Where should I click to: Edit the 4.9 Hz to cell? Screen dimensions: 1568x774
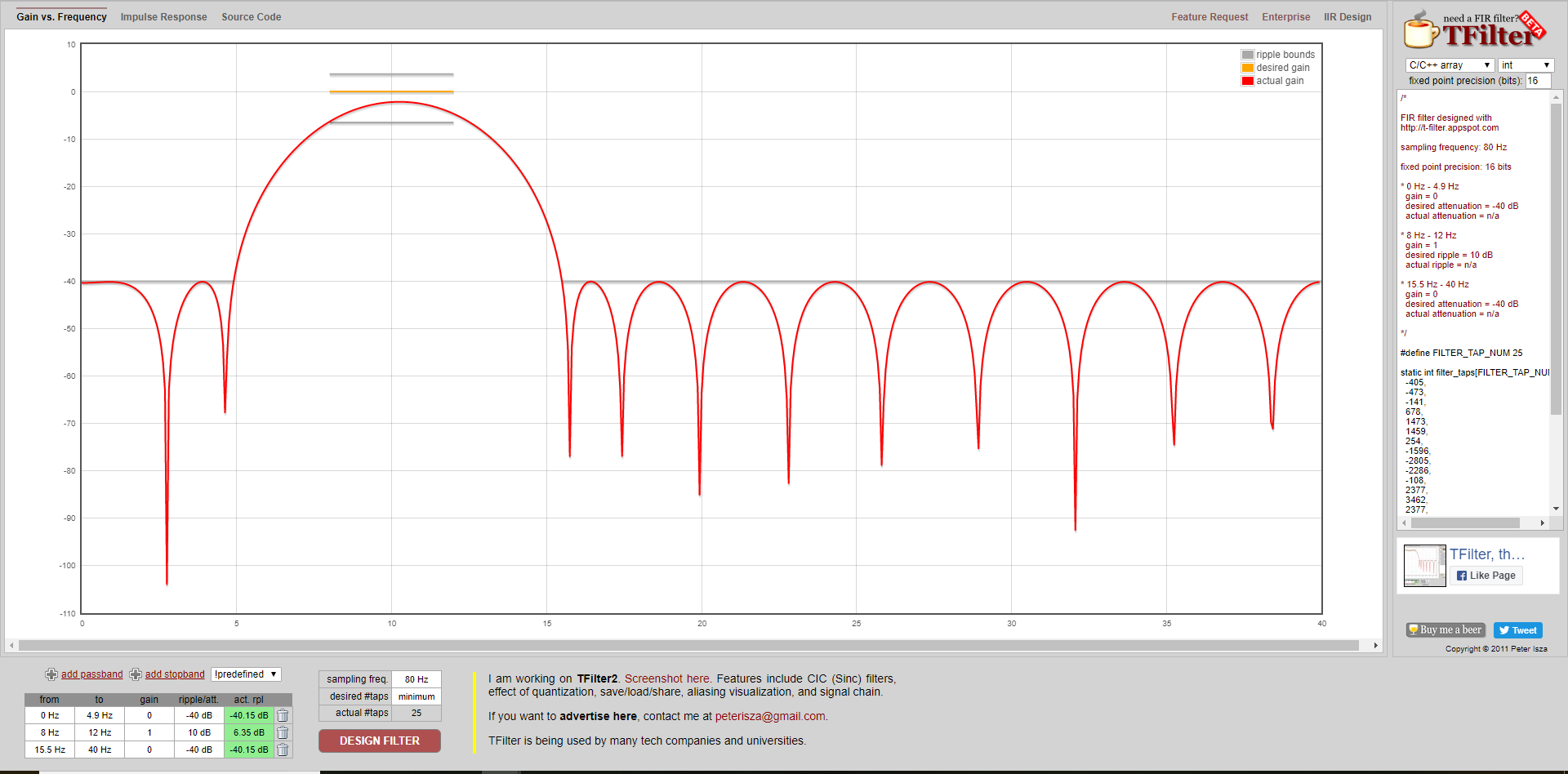pyautogui.click(x=100, y=715)
